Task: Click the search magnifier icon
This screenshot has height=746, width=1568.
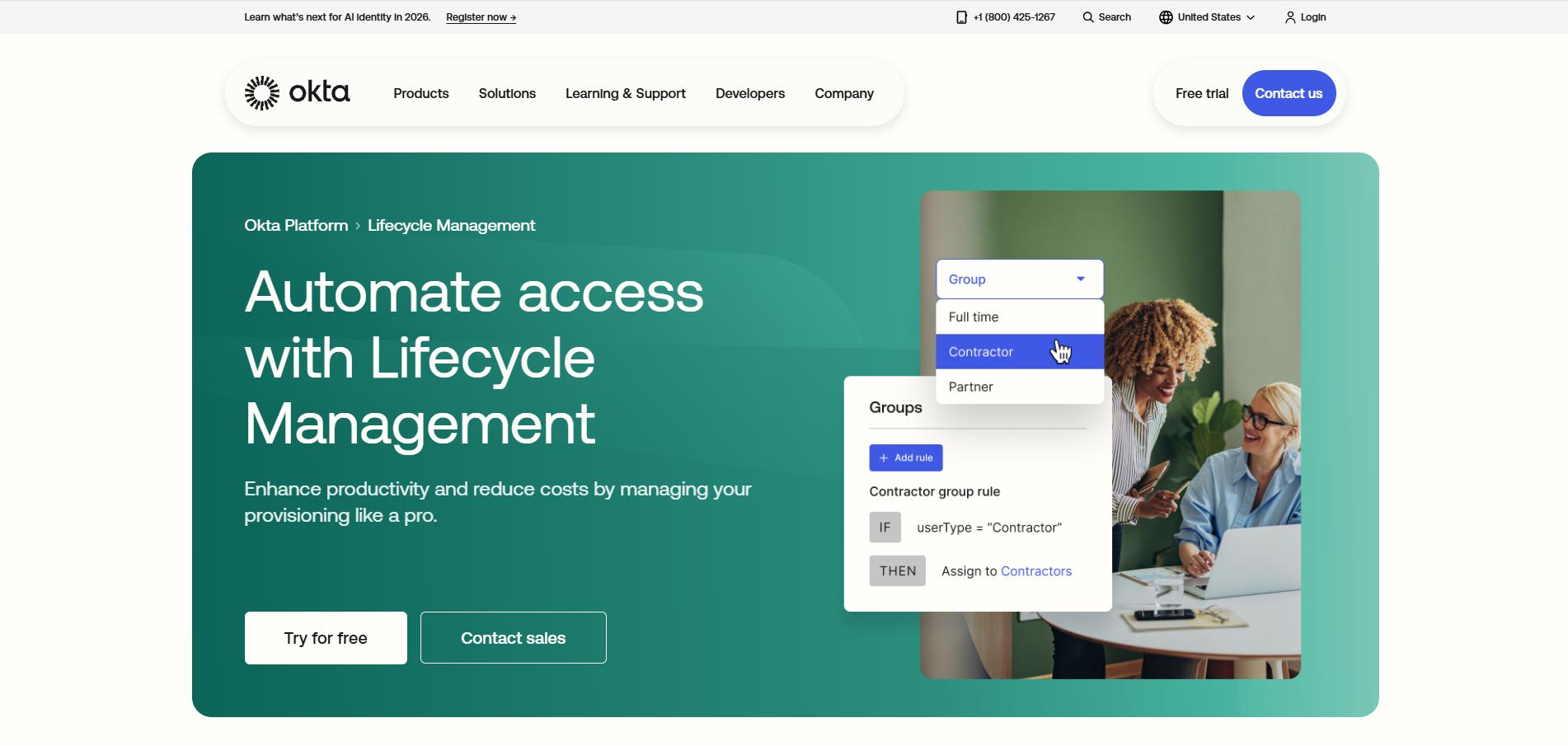Action: coord(1087,16)
